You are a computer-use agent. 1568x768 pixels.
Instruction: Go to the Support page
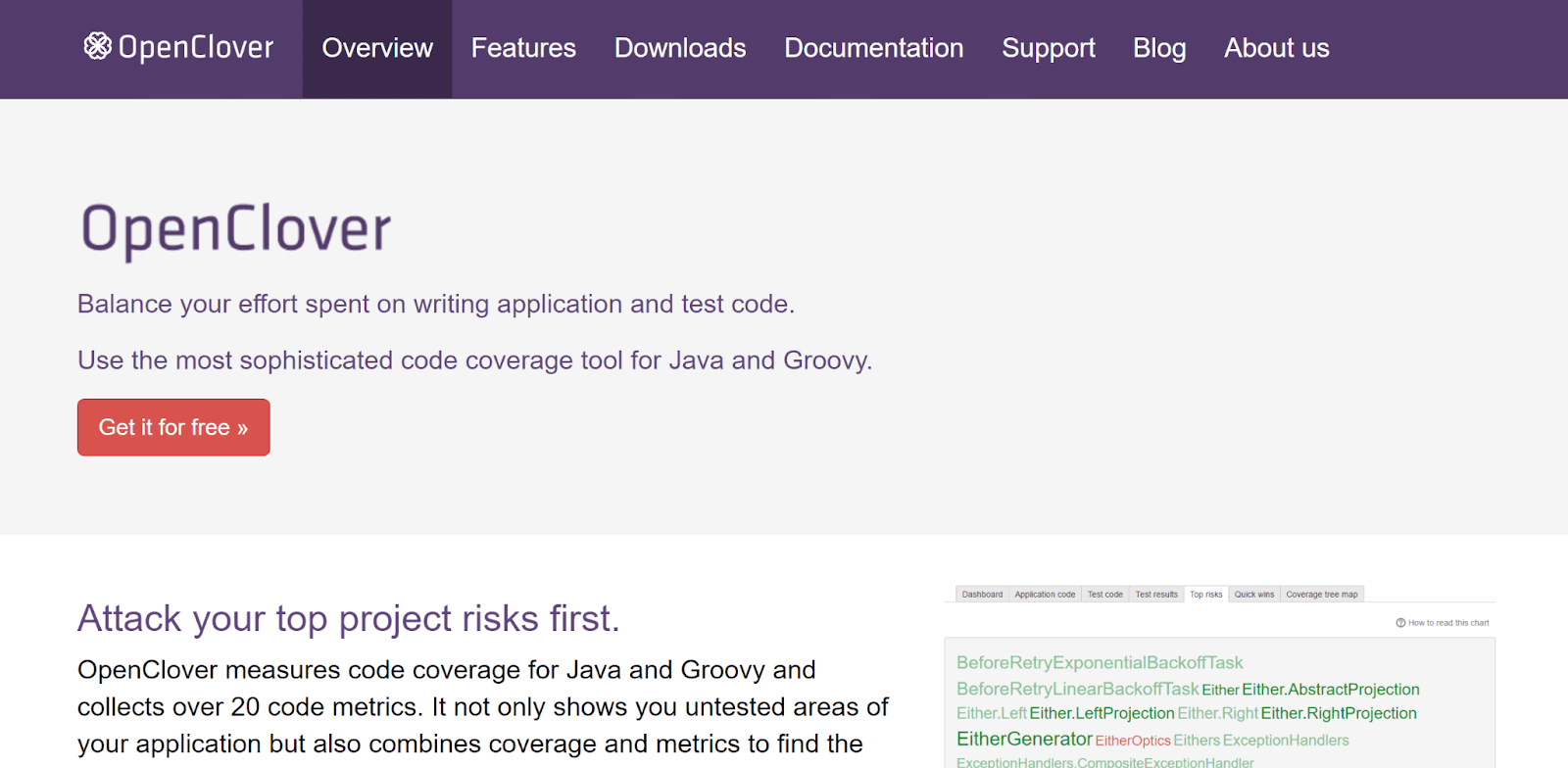(1049, 48)
